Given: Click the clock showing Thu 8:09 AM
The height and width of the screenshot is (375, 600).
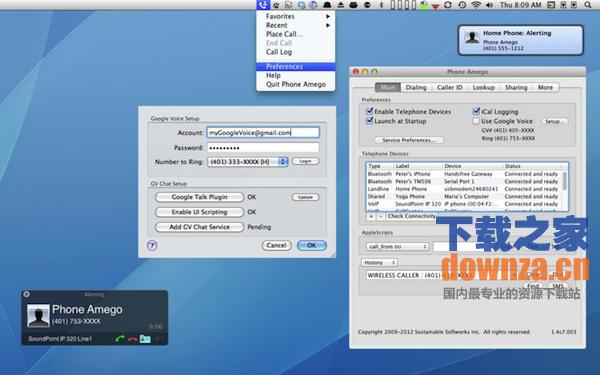Looking at the screenshot, I should [520, 5].
